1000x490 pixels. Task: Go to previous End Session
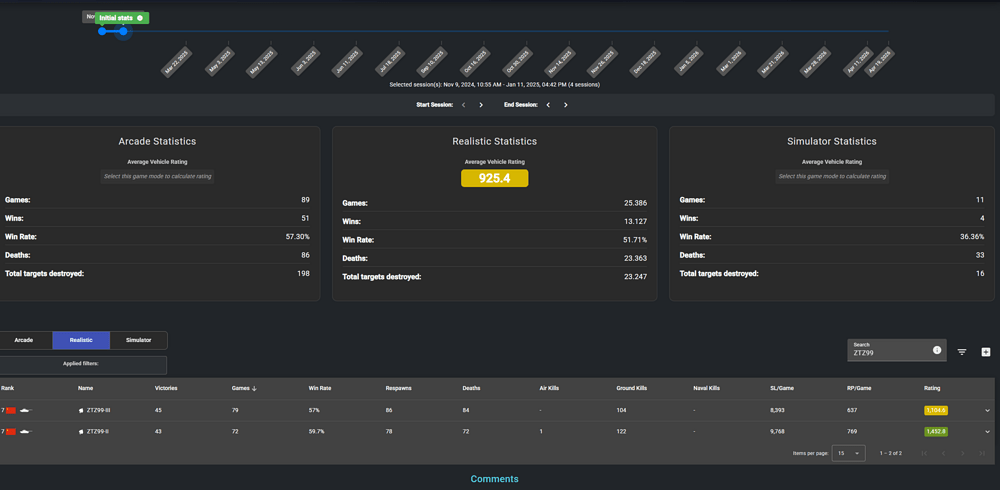[548, 105]
